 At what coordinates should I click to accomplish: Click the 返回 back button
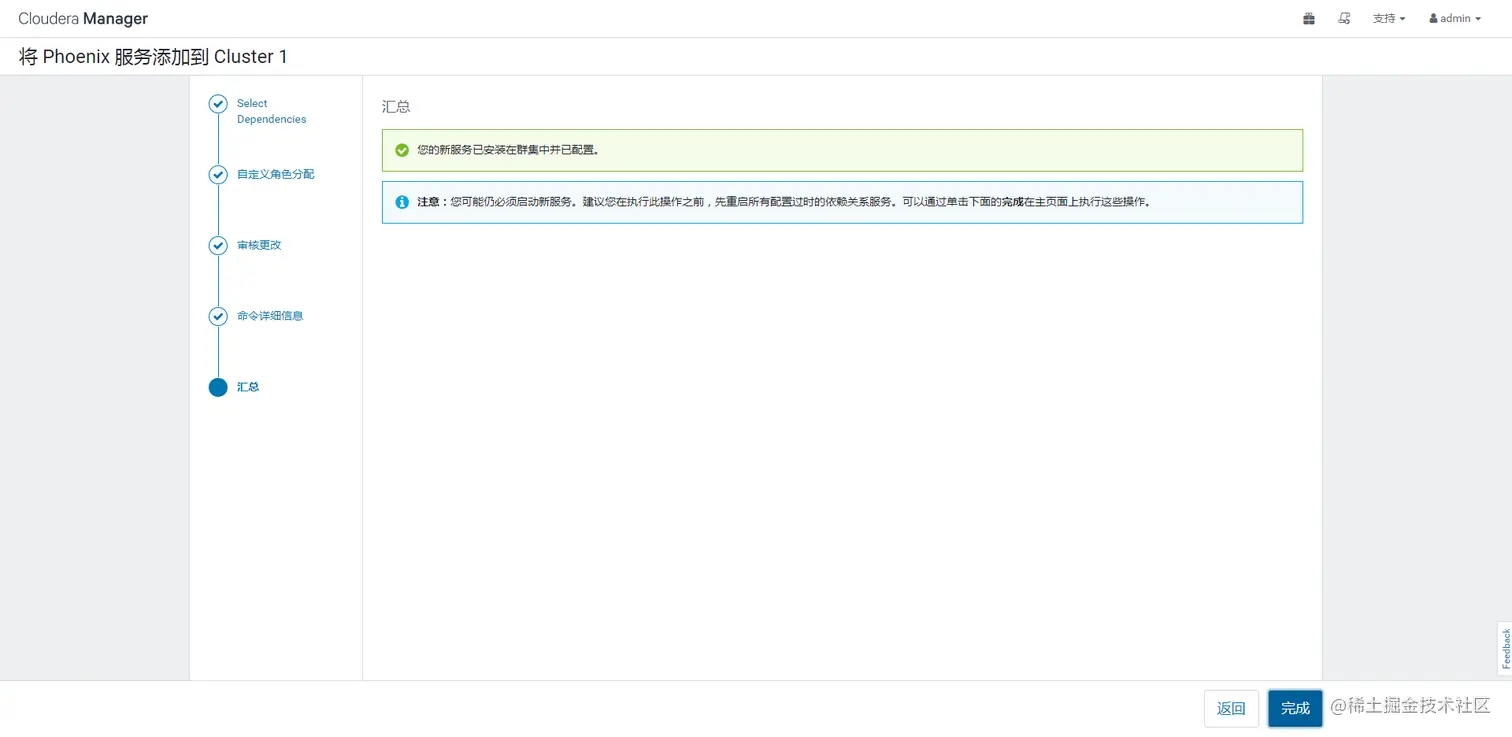(x=1231, y=708)
